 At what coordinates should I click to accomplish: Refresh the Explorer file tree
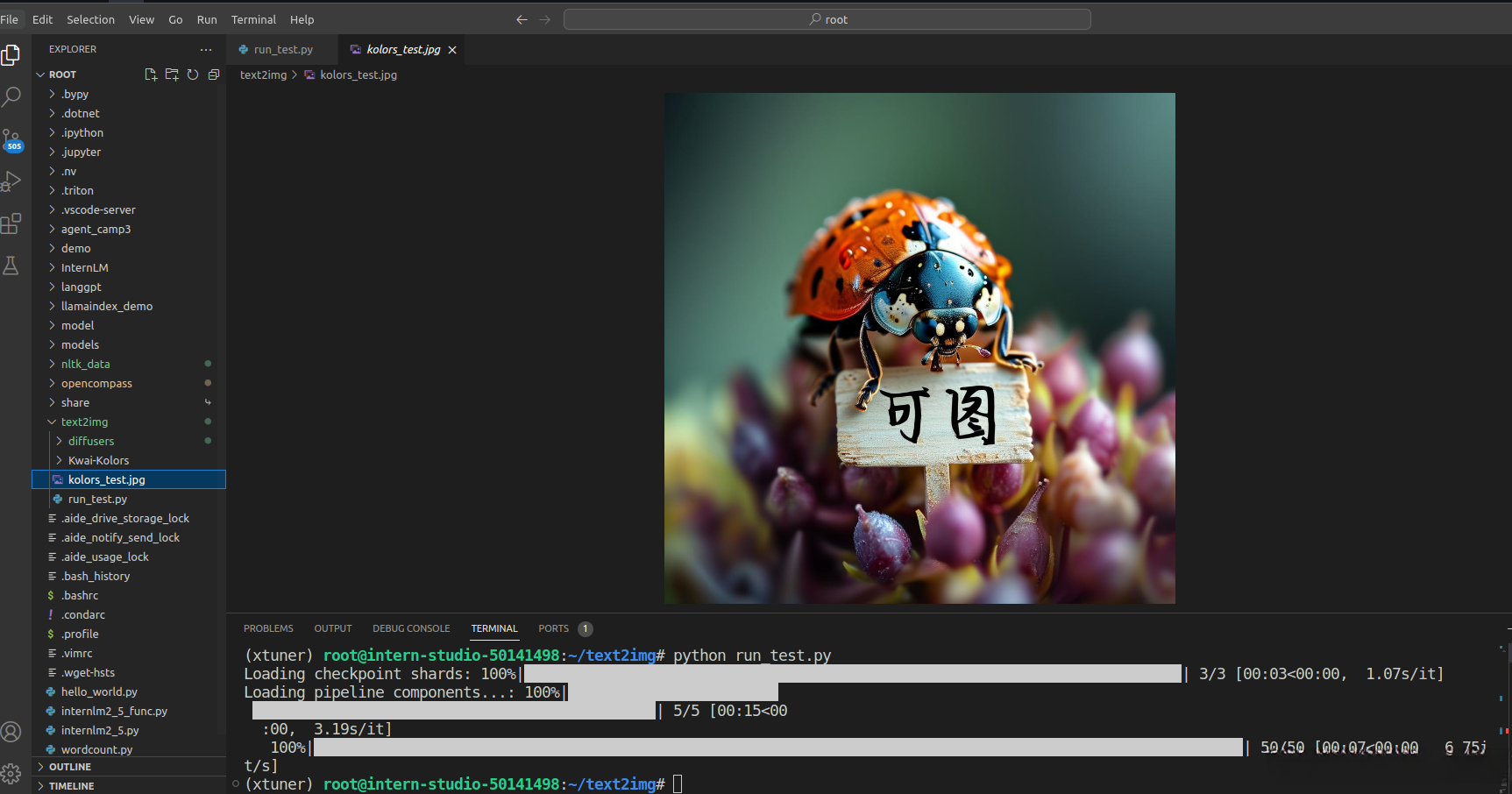coord(193,74)
